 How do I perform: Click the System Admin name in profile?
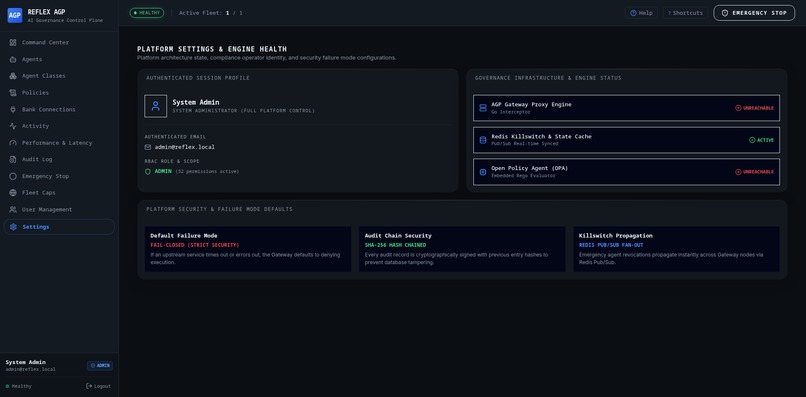195,102
